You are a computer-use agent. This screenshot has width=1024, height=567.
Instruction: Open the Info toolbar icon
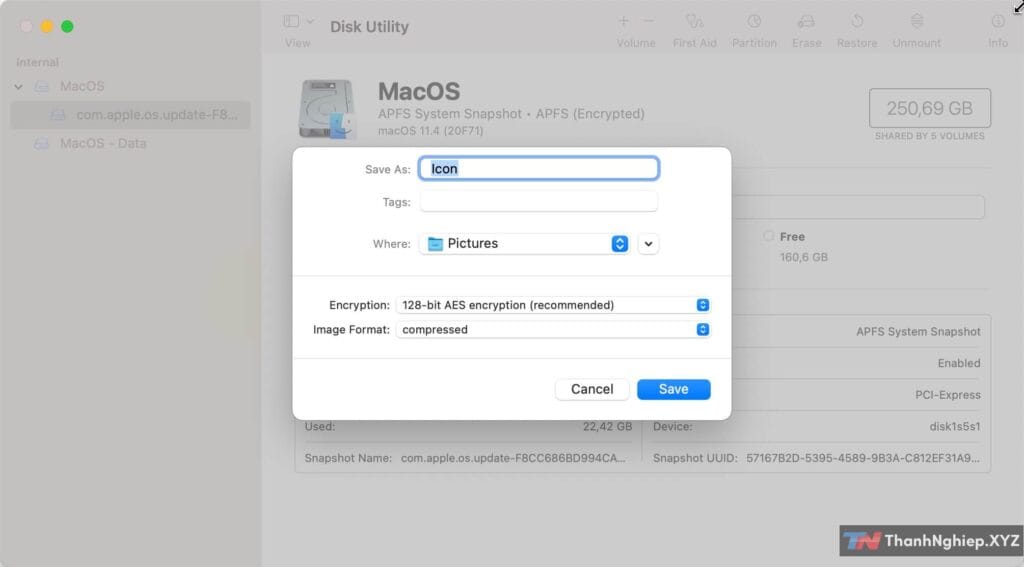(x=998, y=22)
